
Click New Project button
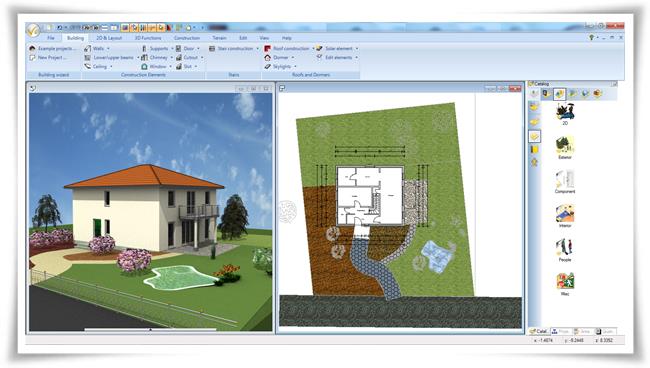pos(48,58)
